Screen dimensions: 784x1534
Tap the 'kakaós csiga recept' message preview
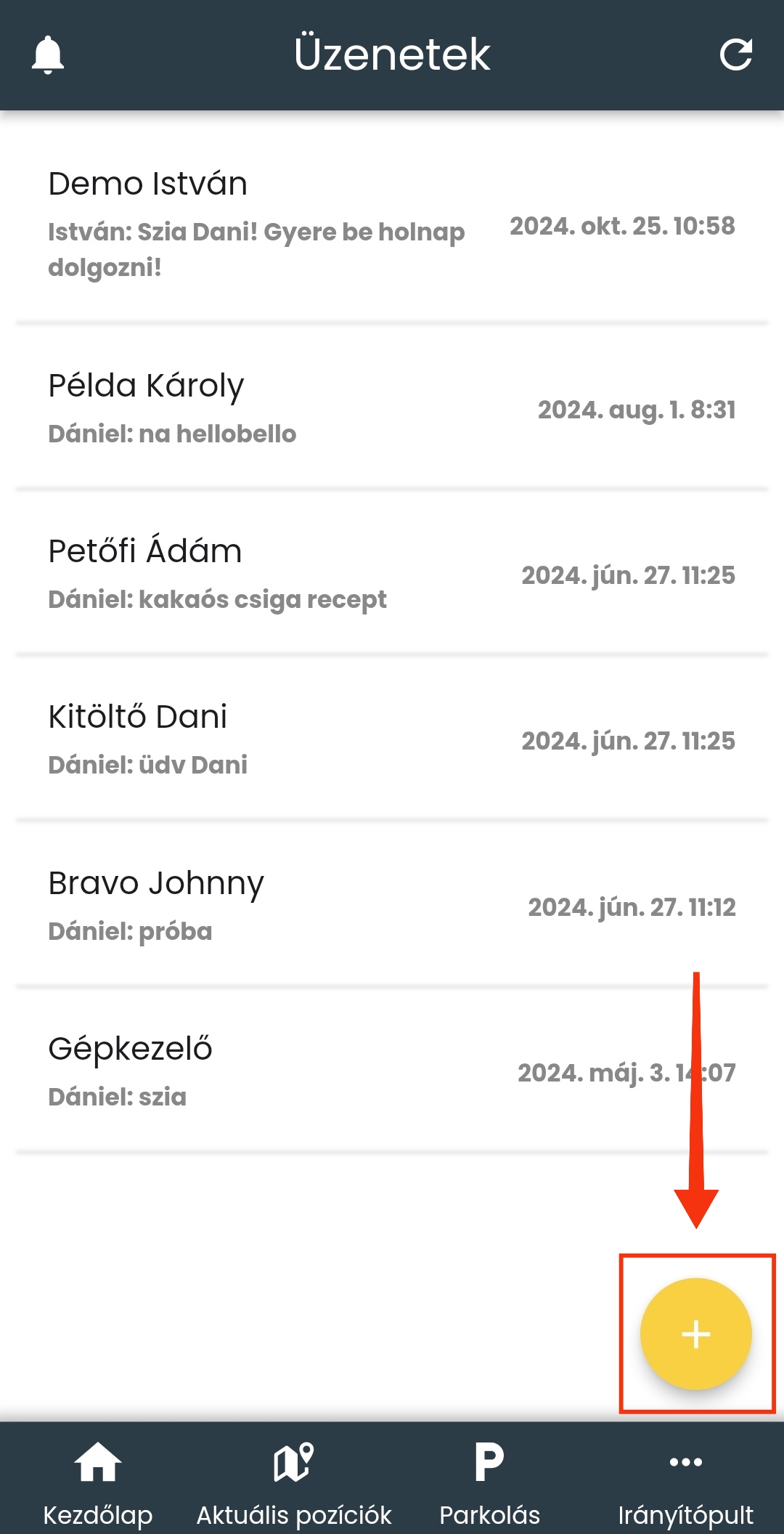coord(217,600)
